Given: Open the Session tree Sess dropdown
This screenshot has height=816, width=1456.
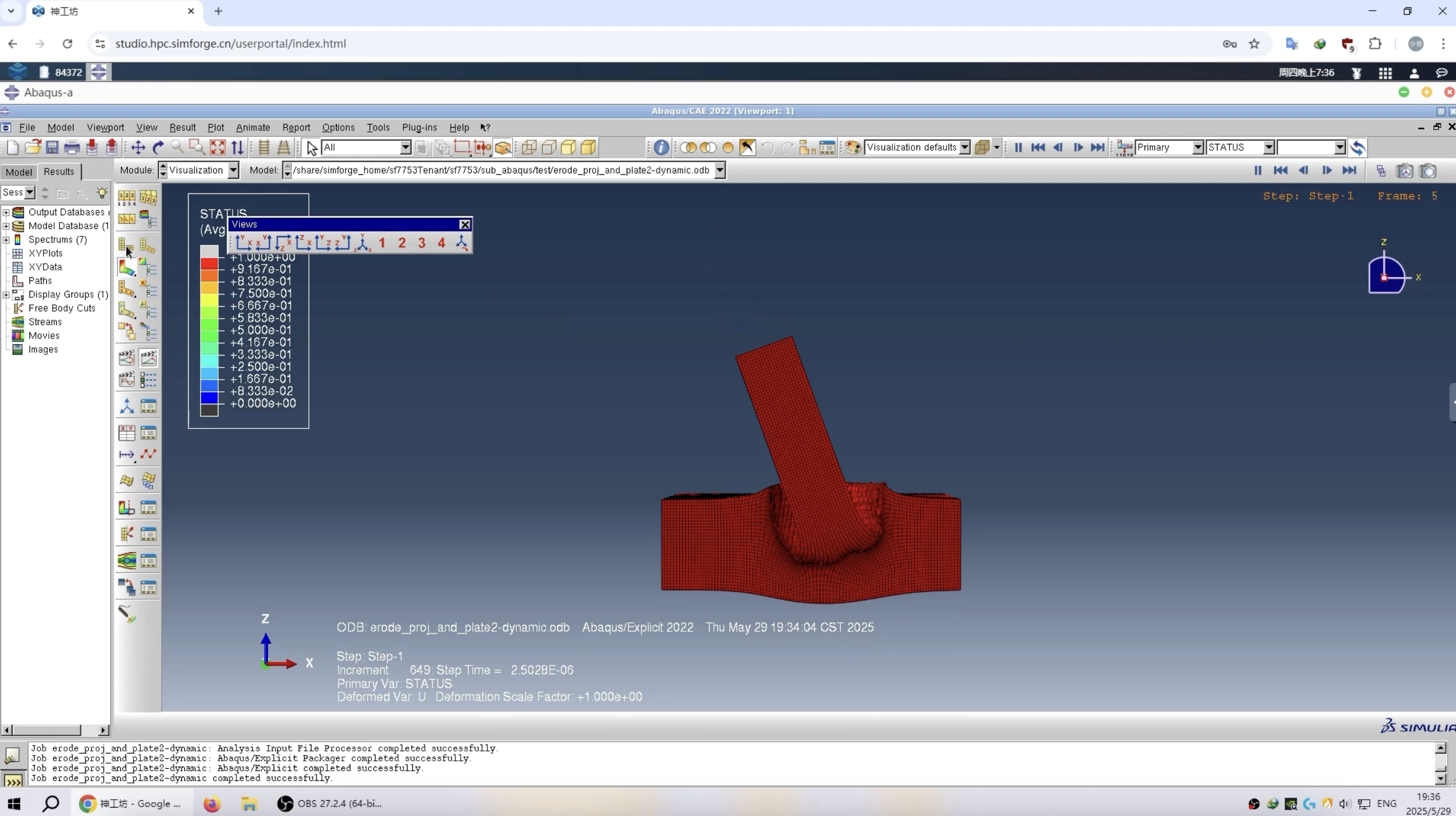Looking at the screenshot, I should [x=30, y=193].
